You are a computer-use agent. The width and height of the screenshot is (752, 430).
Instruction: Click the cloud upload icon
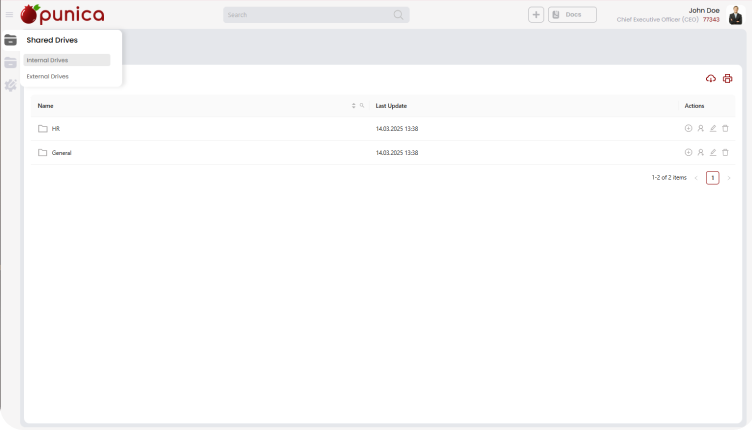click(x=711, y=79)
